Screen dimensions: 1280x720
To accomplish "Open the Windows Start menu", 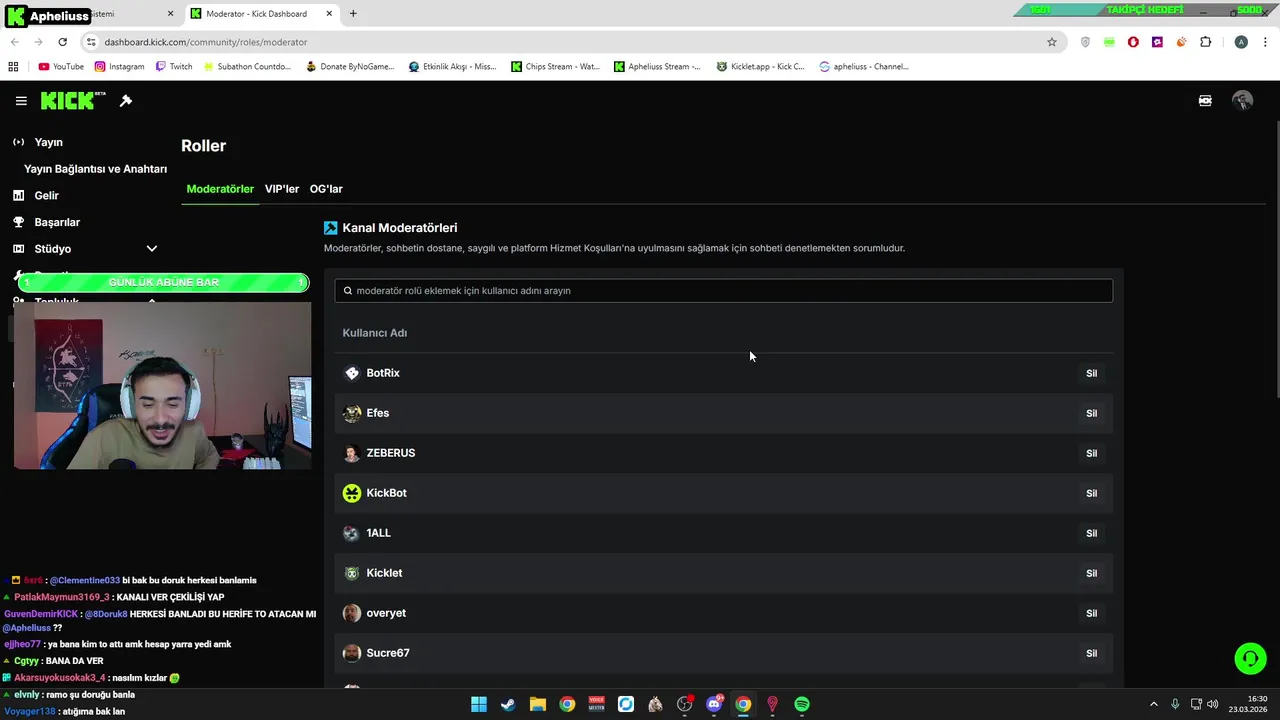I will point(479,704).
